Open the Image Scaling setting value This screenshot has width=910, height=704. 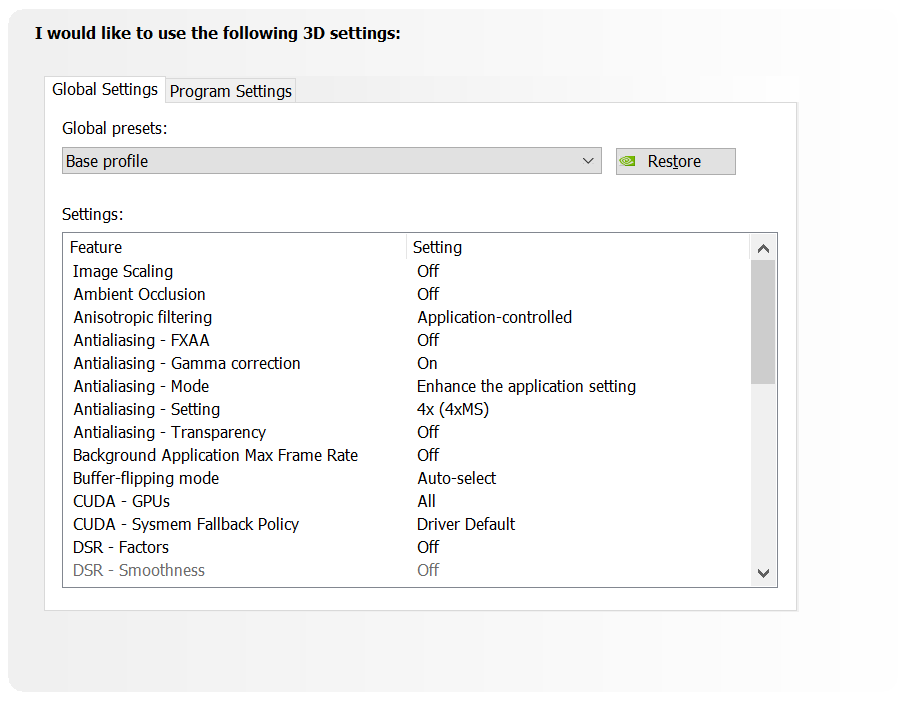coord(428,271)
